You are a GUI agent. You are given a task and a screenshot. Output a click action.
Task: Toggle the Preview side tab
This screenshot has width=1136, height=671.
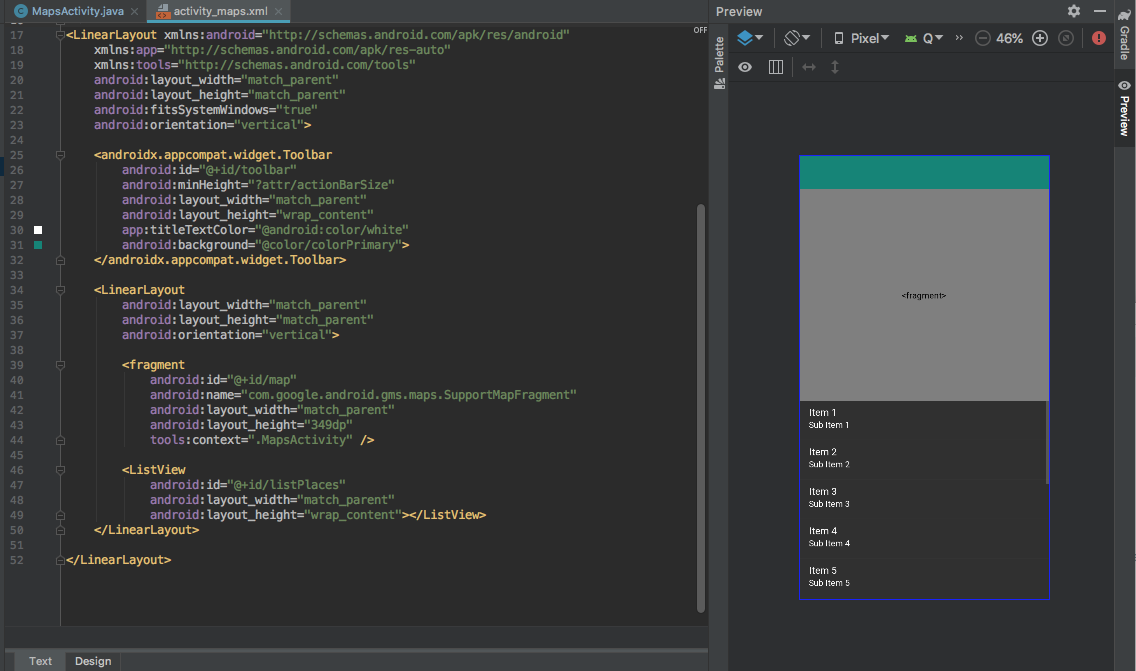tap(1125, 110)
